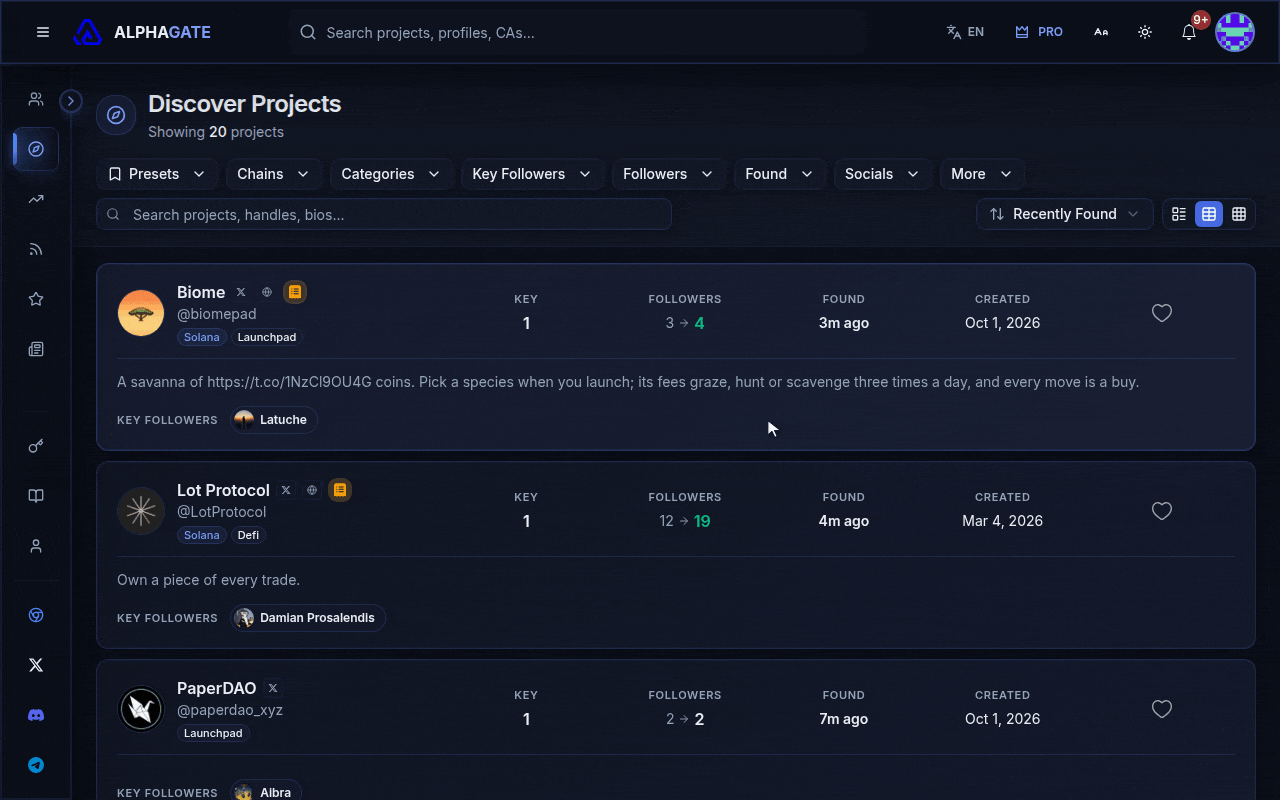Favorite the Lot Protocol heart
Screen dimensions: 1280x800
tap(1162, 511)
